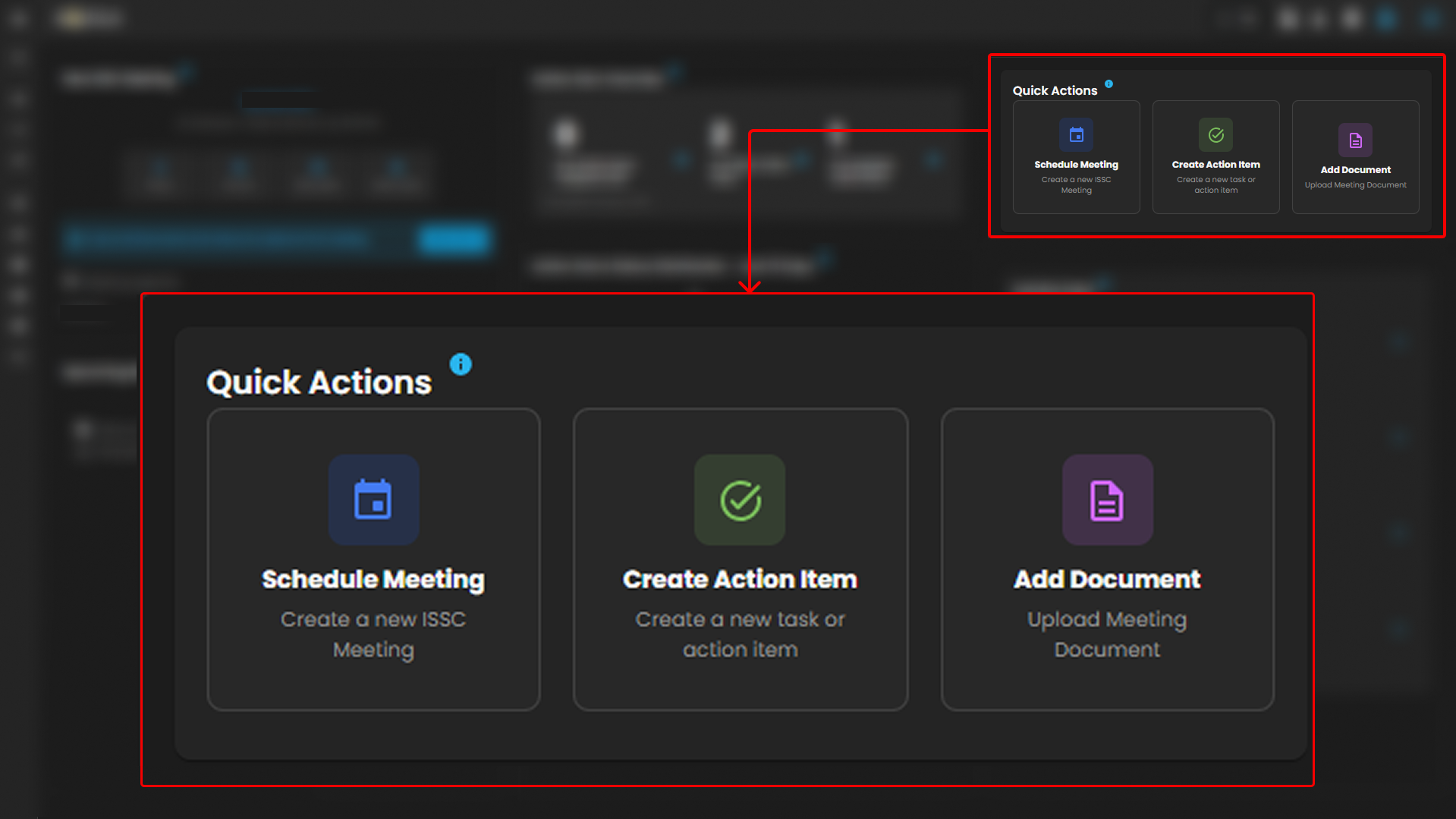Click the large "Quick Actions" heading
Viewport: 1456px width, 819px height.
coord(319,382)
